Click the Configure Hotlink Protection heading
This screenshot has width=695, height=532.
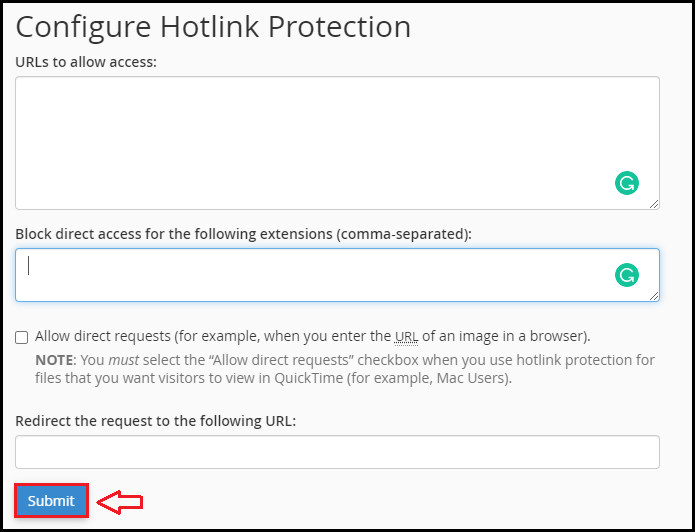213,27
